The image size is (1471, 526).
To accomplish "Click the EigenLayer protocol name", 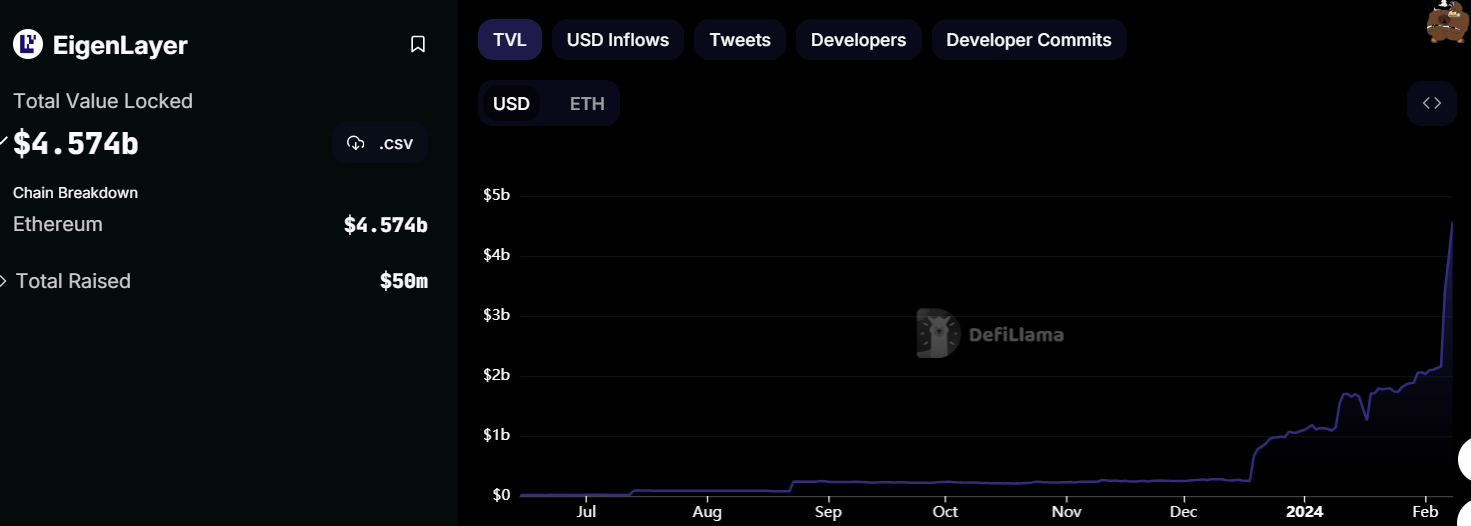I will [x=120, y=45].
